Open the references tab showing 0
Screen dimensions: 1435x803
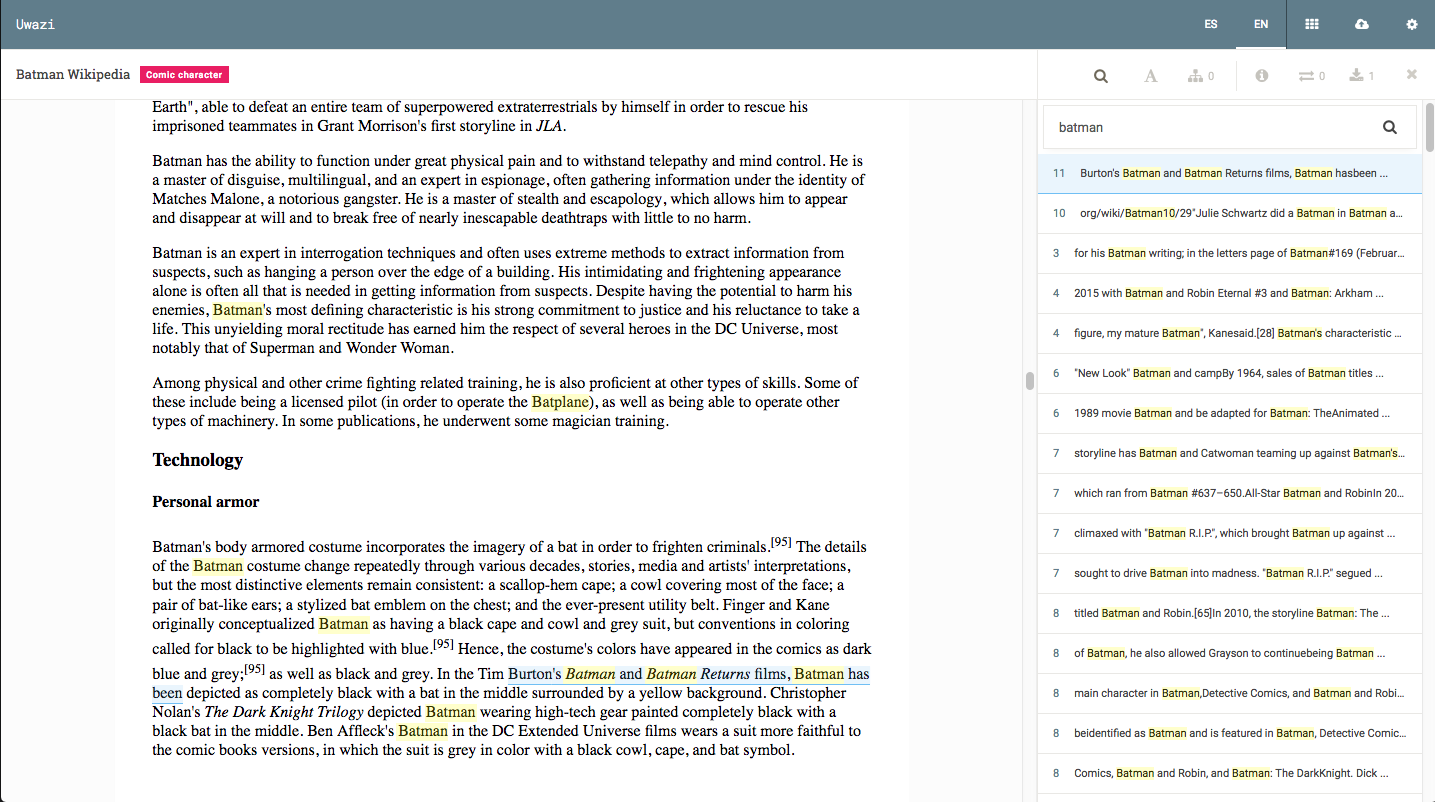pyautogui.click(x=1201, y=76)
